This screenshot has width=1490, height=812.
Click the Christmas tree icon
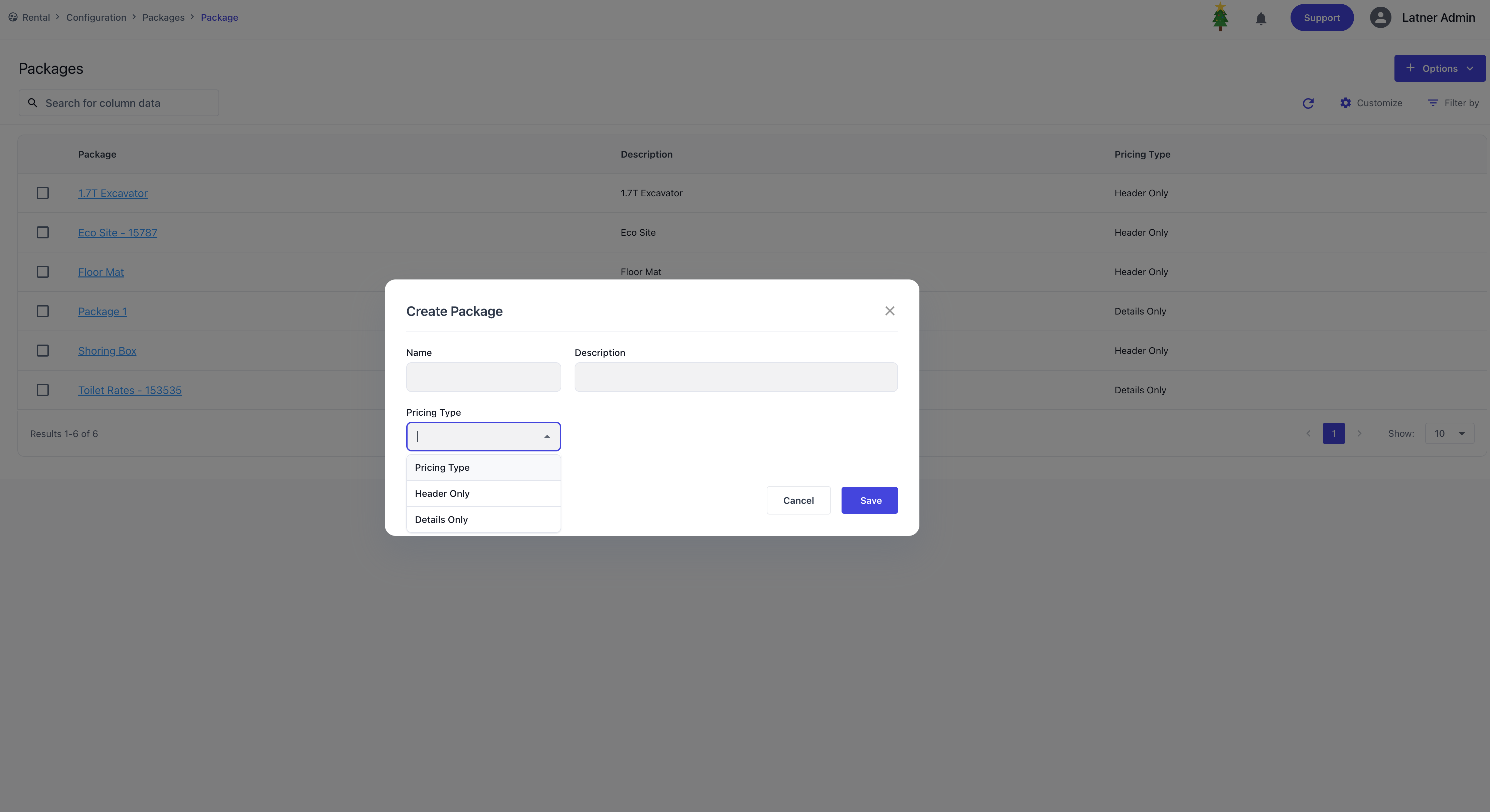tap(1220, 17)
